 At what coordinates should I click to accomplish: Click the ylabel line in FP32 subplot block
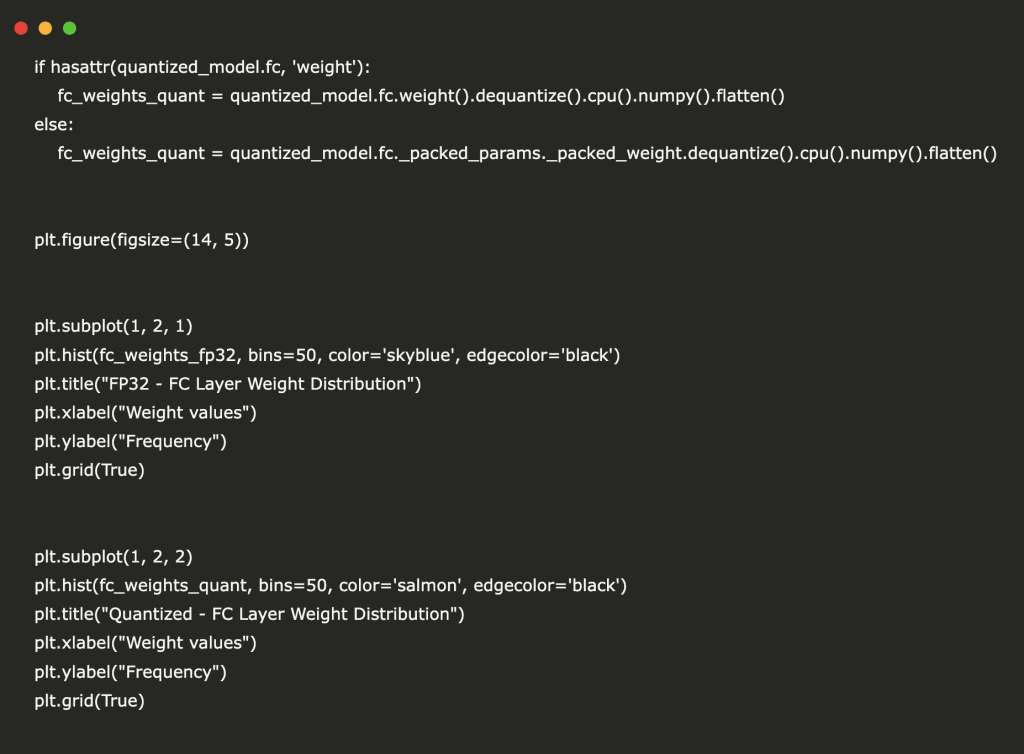[x=131, y=442]
